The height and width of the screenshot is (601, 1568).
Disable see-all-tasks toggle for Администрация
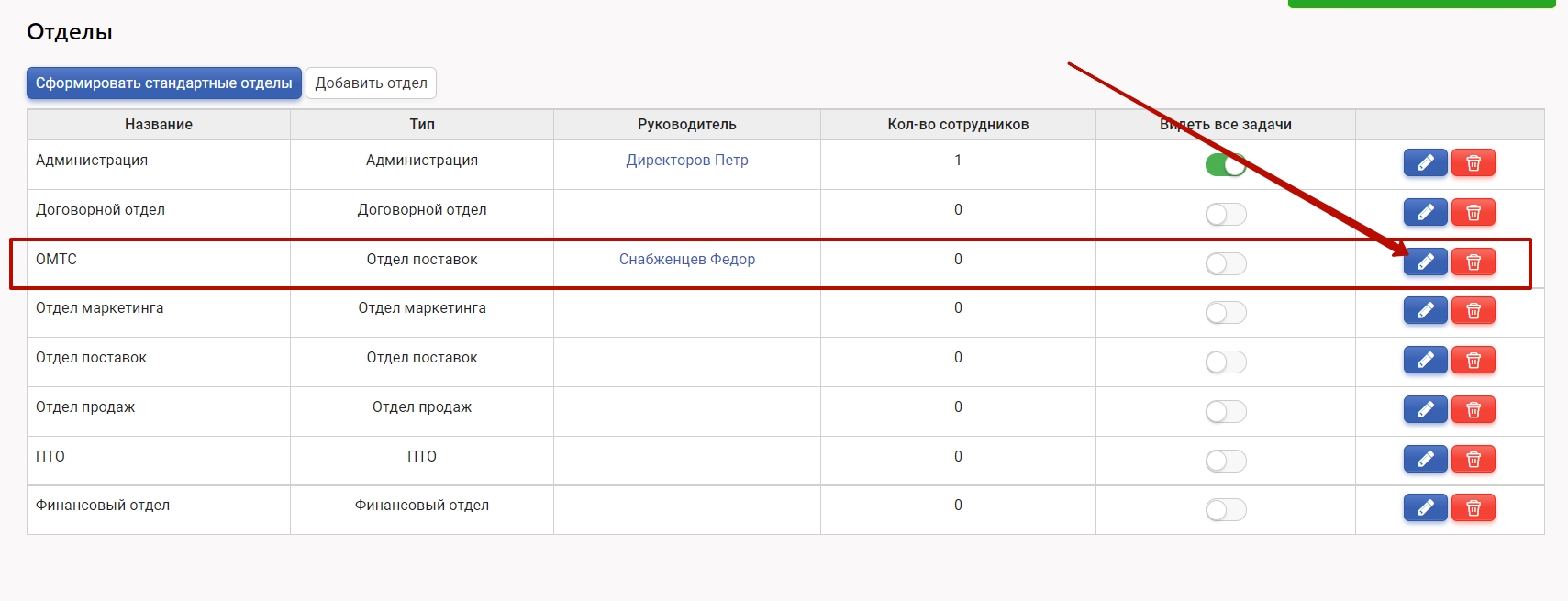tap(1225, 165)
